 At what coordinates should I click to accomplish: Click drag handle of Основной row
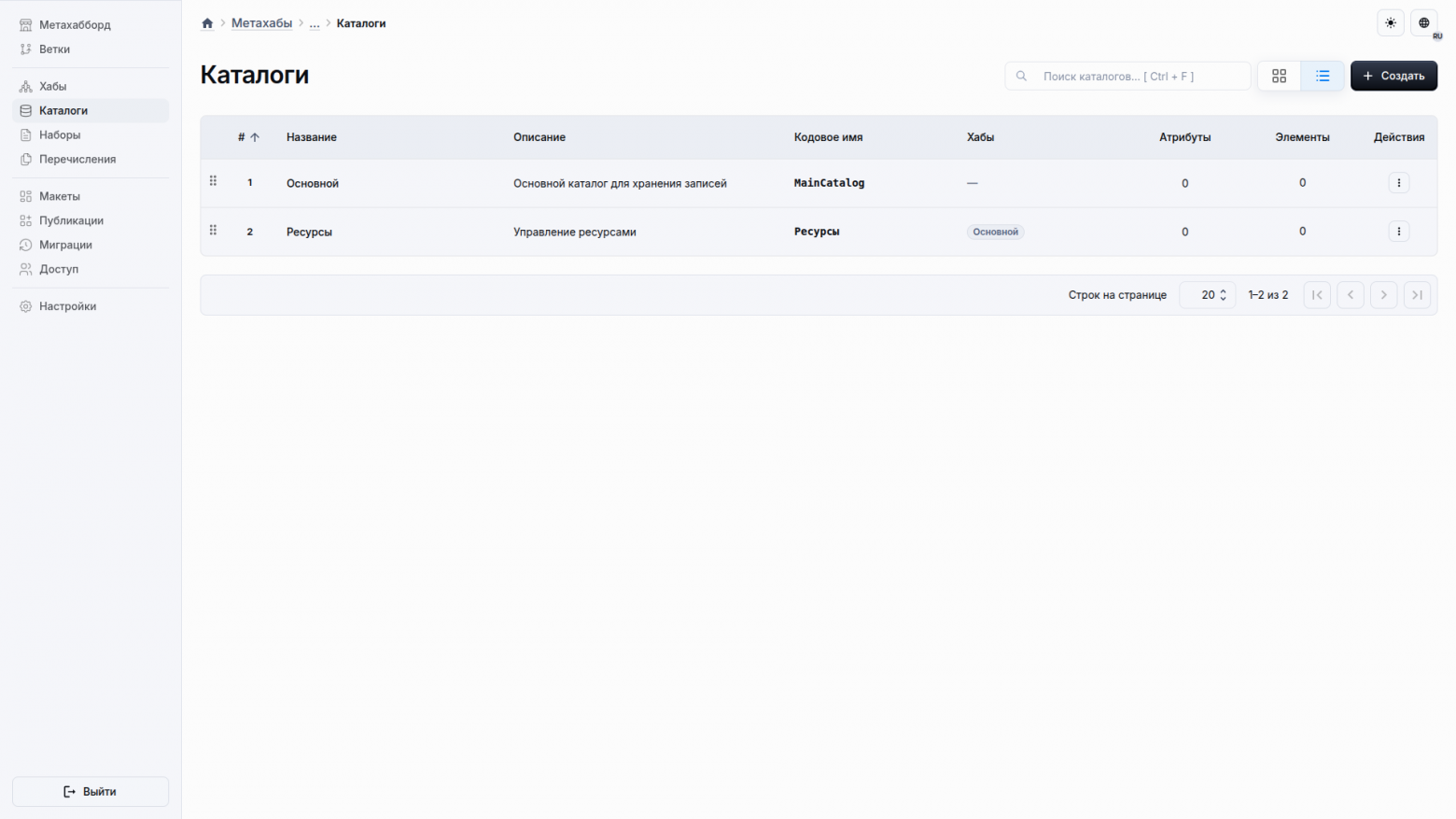(x=214, y=181)
